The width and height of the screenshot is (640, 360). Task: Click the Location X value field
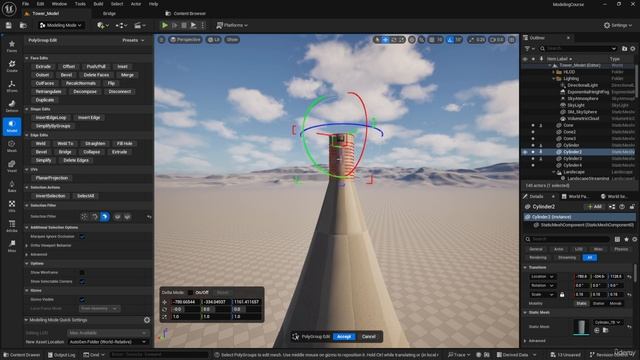(582, 276)
